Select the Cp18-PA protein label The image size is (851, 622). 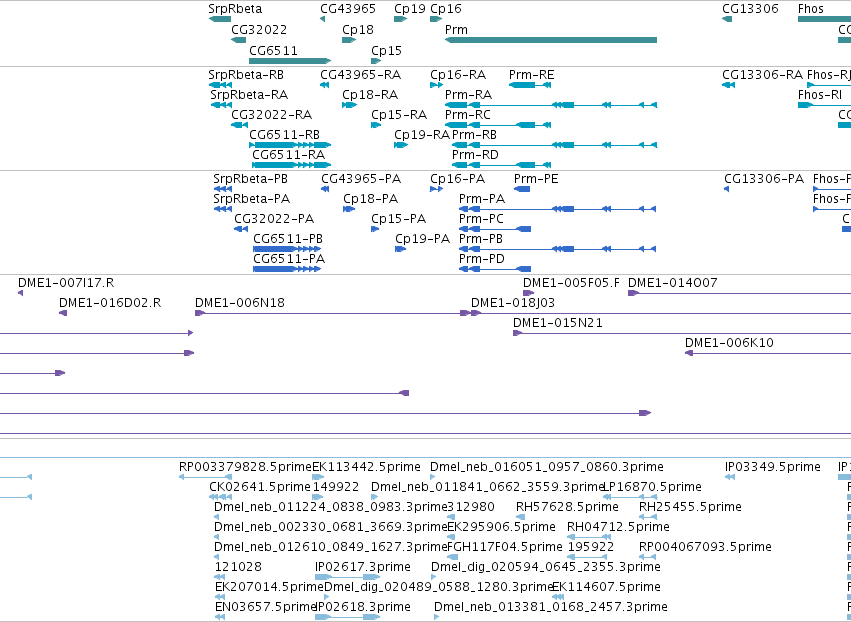(x=370, y=199)
